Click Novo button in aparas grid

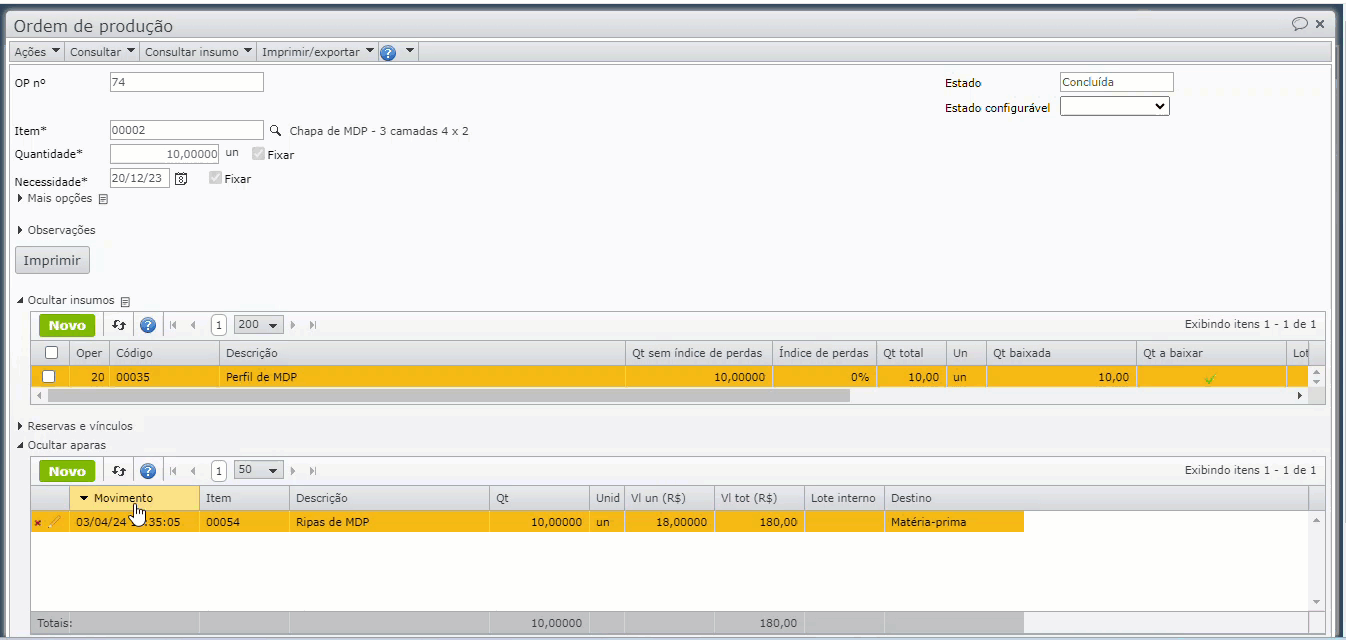click(67, 471)
